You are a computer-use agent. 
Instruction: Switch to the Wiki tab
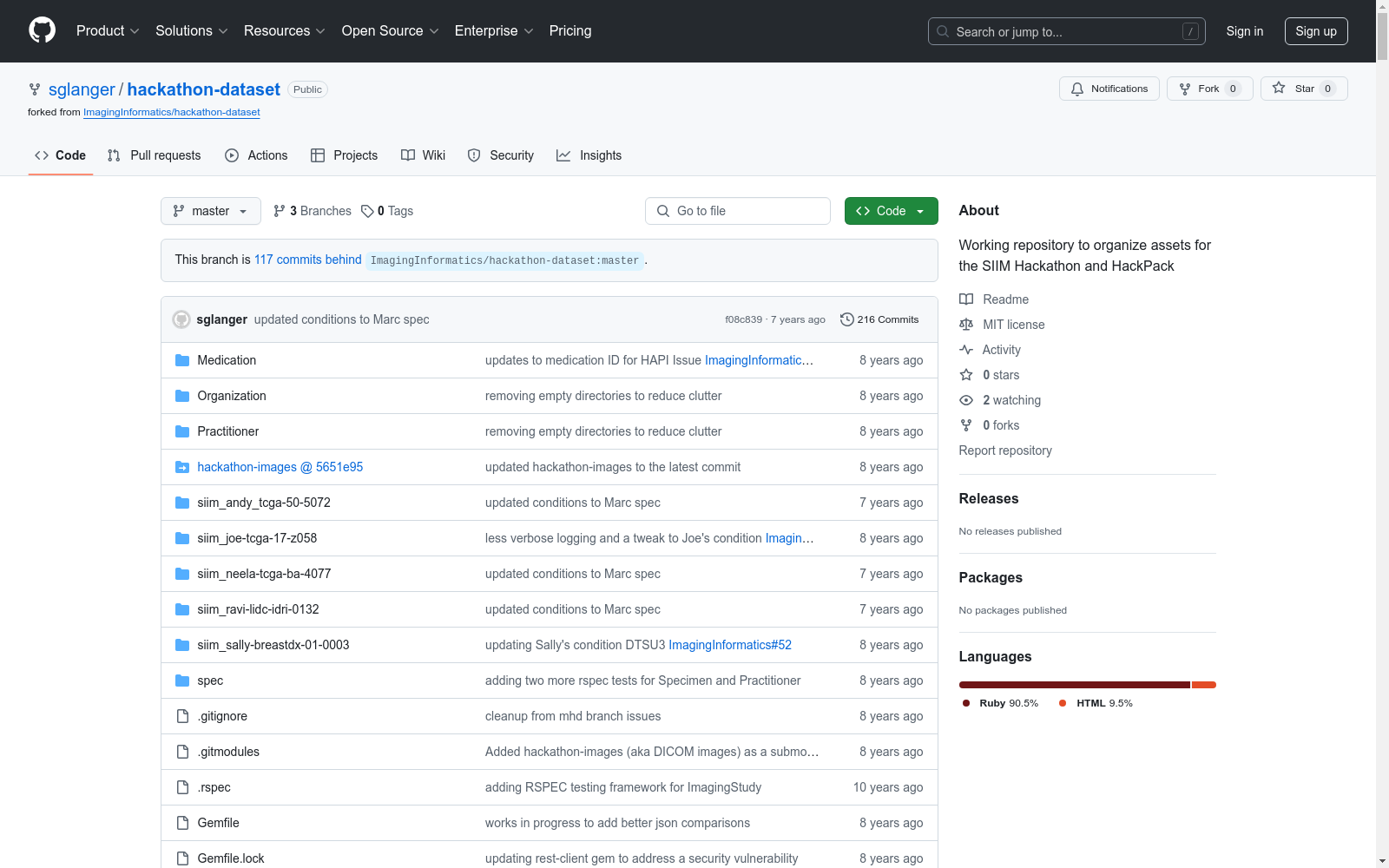click(424, 155)
